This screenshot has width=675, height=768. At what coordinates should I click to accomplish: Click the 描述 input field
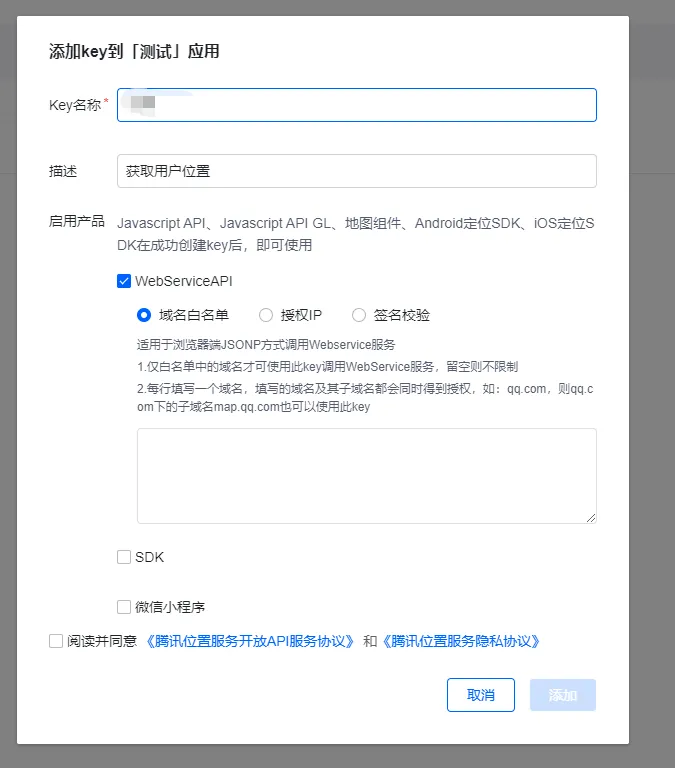pyautogui.click(x=357, y=171)
